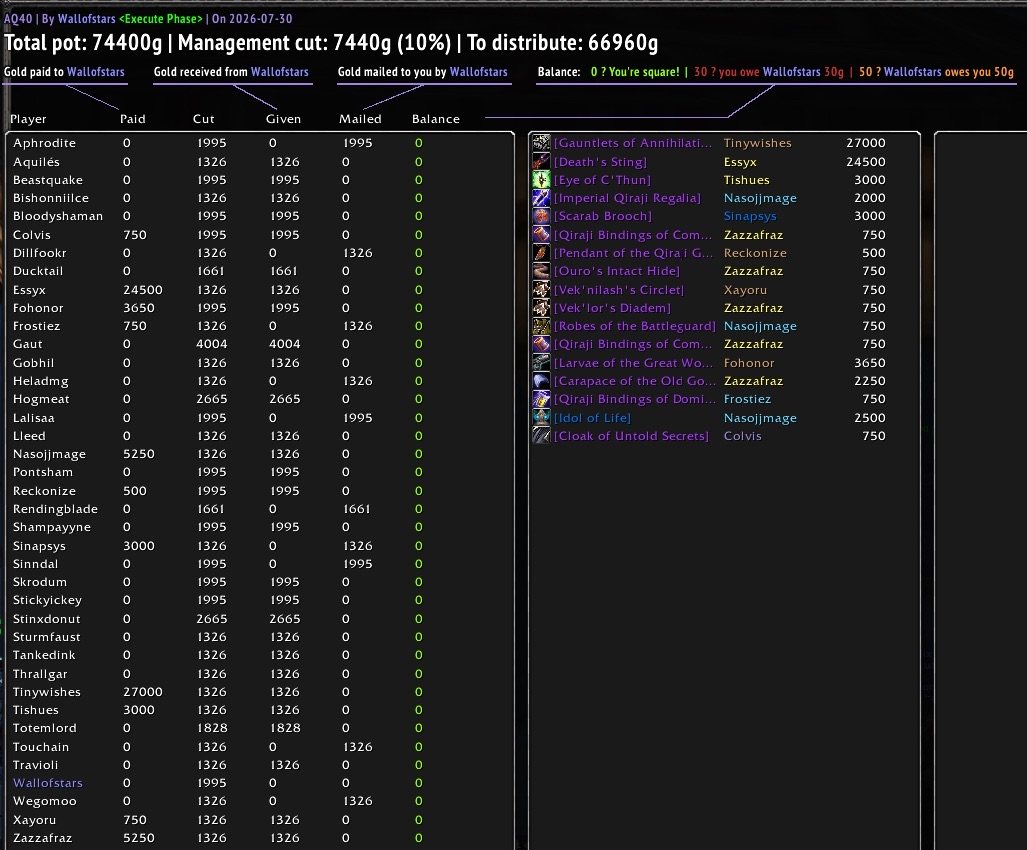This screenshot has height=850, width=1027.
Task: Click Gaut's cut value 4004
Action: [x=212, y=344]
